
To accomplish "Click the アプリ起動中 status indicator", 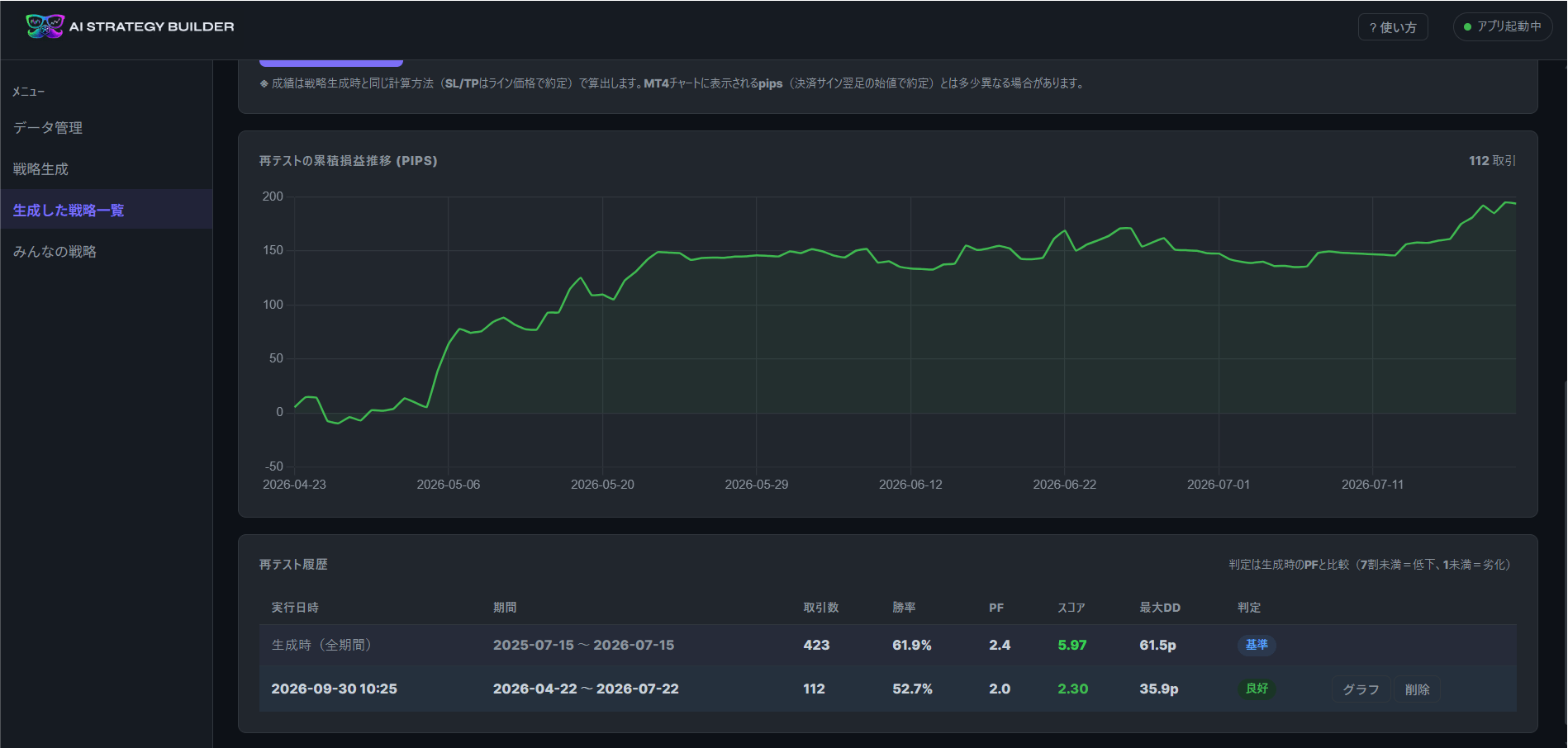I will (1503, 26).
